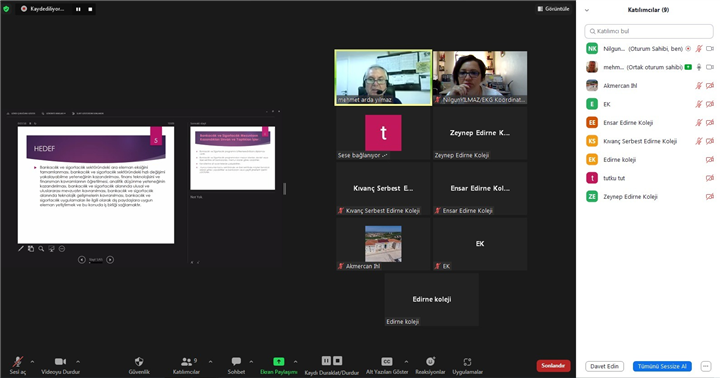Viewport: 720px width, 378px height.
Task: Open more options beside Tümünü Sessize Al
Action: click(x=706, y=366)
